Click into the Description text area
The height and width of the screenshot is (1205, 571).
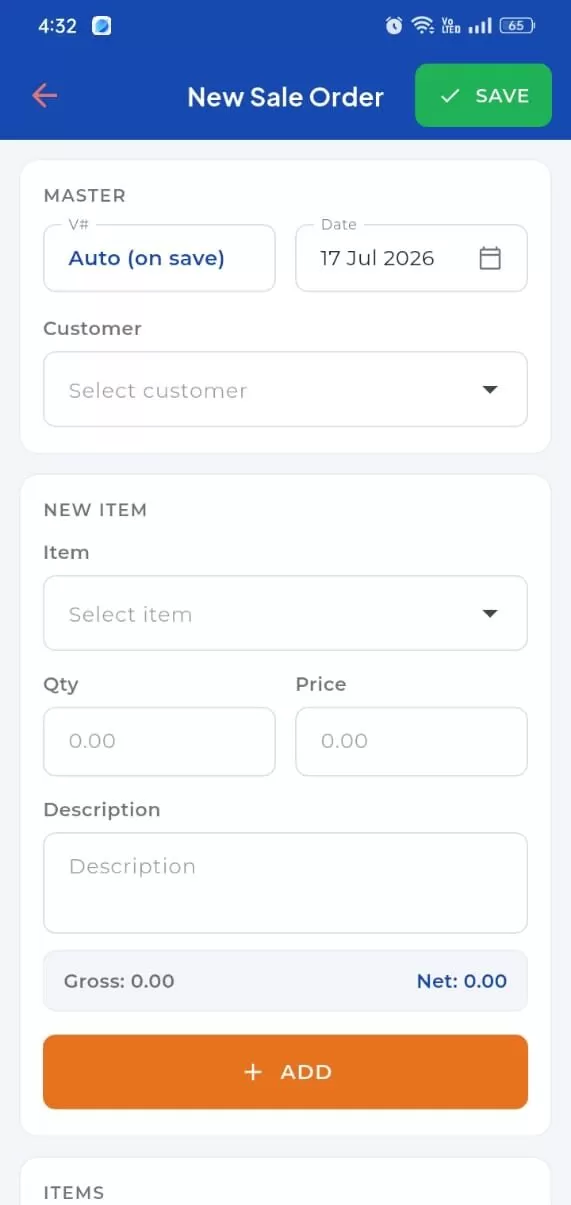point(285,883)
